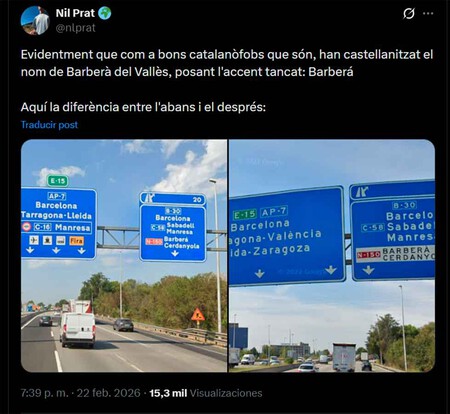
Task: Open the three-dot more options menu
Action: tap(428, 14)
